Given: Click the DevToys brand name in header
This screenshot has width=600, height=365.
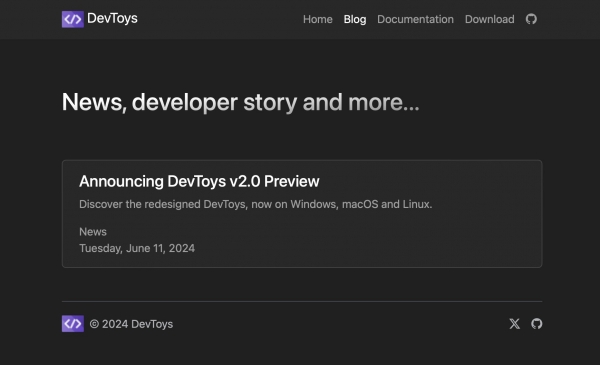Looking at the screenshot, I should 112,18.
